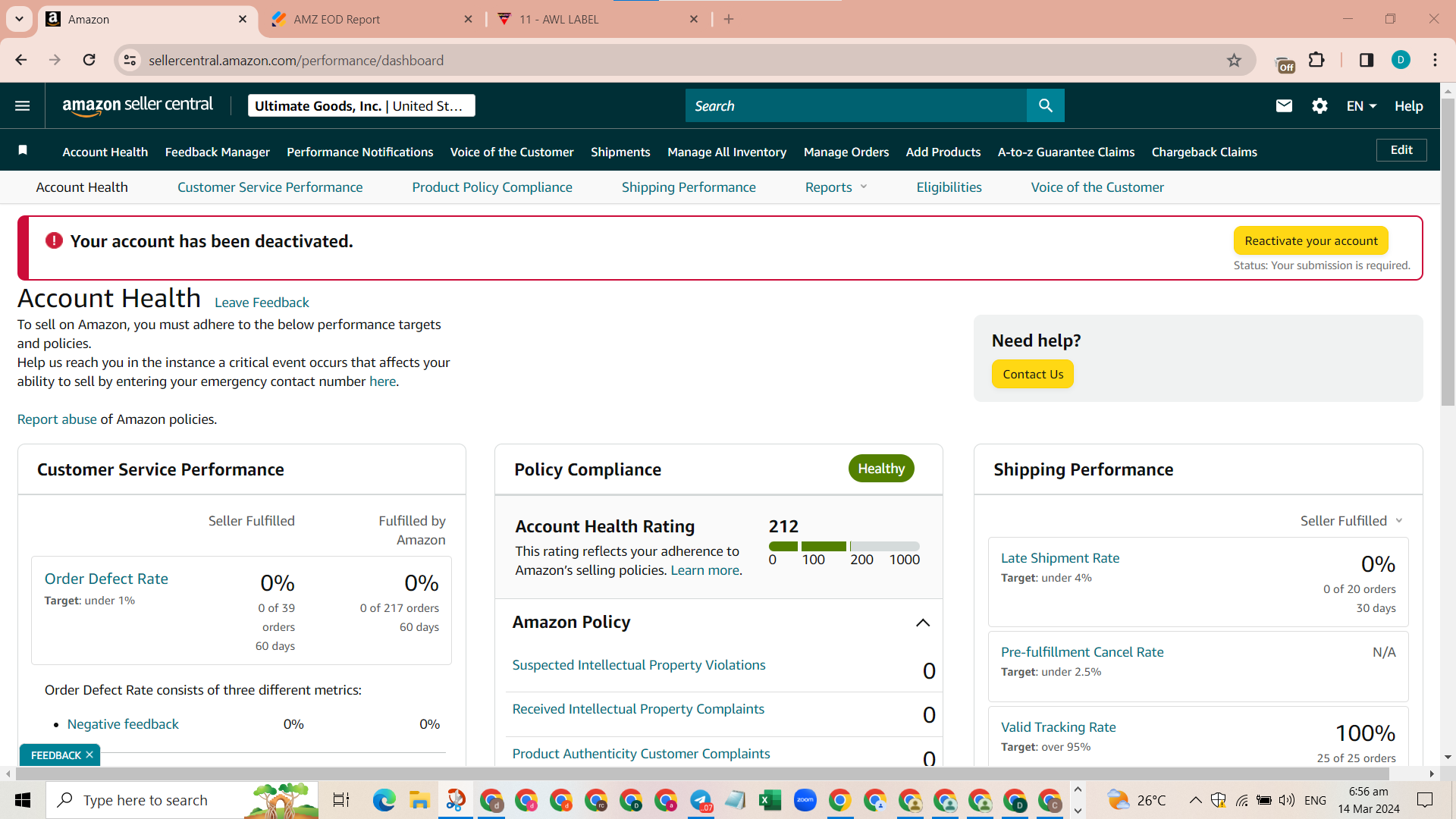Open the Late Shipment Rate link
1456x819 pixels.
pos(1060,558)
